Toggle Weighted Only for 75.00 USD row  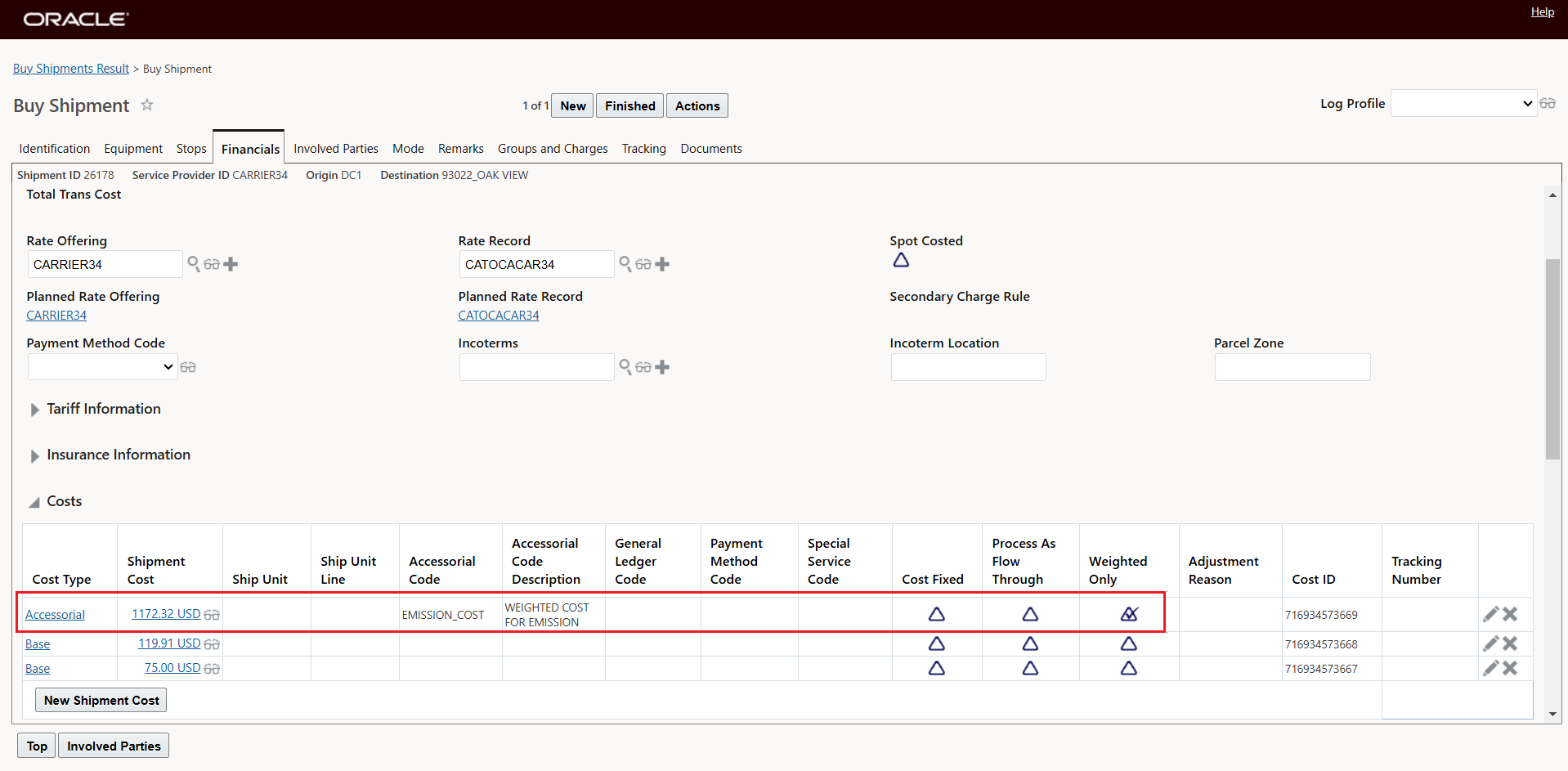pyautogui.click(x=1129, y=668)
